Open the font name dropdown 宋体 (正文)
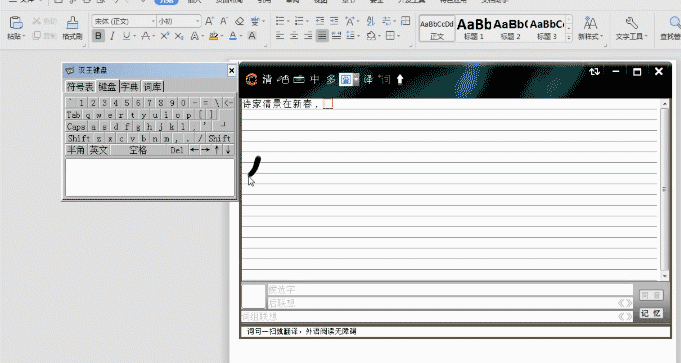The image size is (681, 363). 124,21
